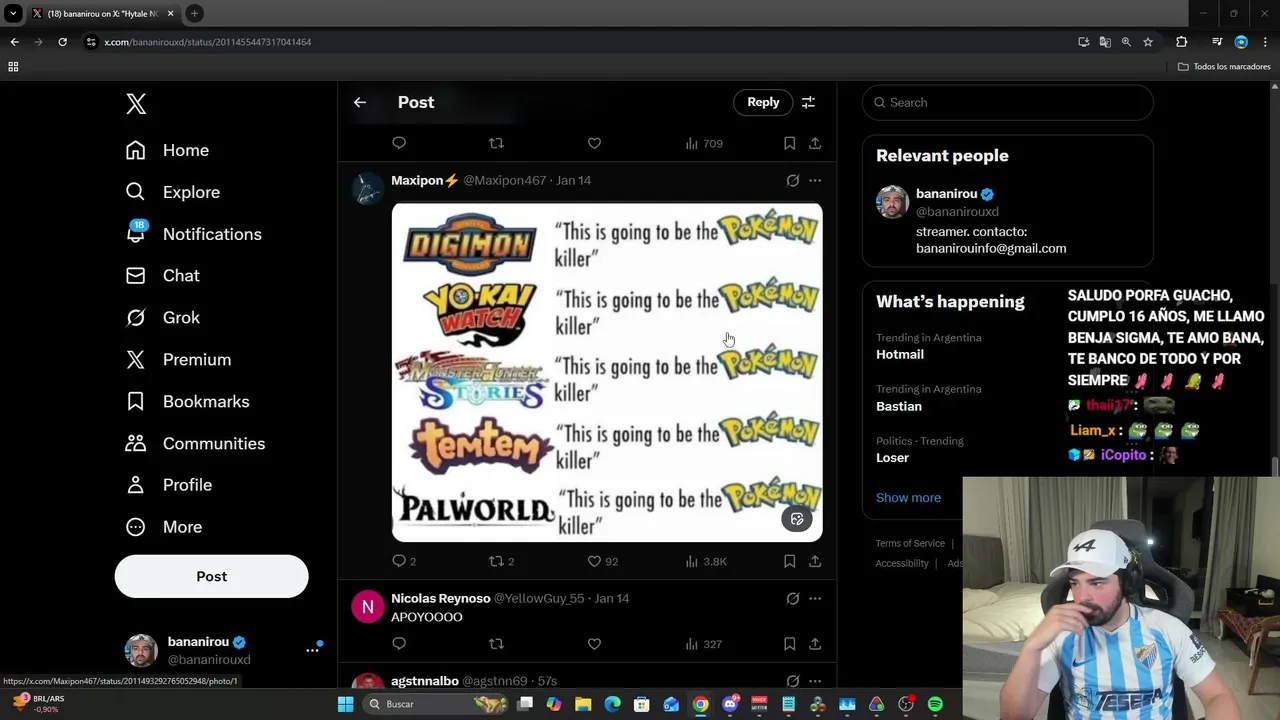The image size is (1280, 720).
Task: Bookmark the post with 709 views
Action: 789,143
